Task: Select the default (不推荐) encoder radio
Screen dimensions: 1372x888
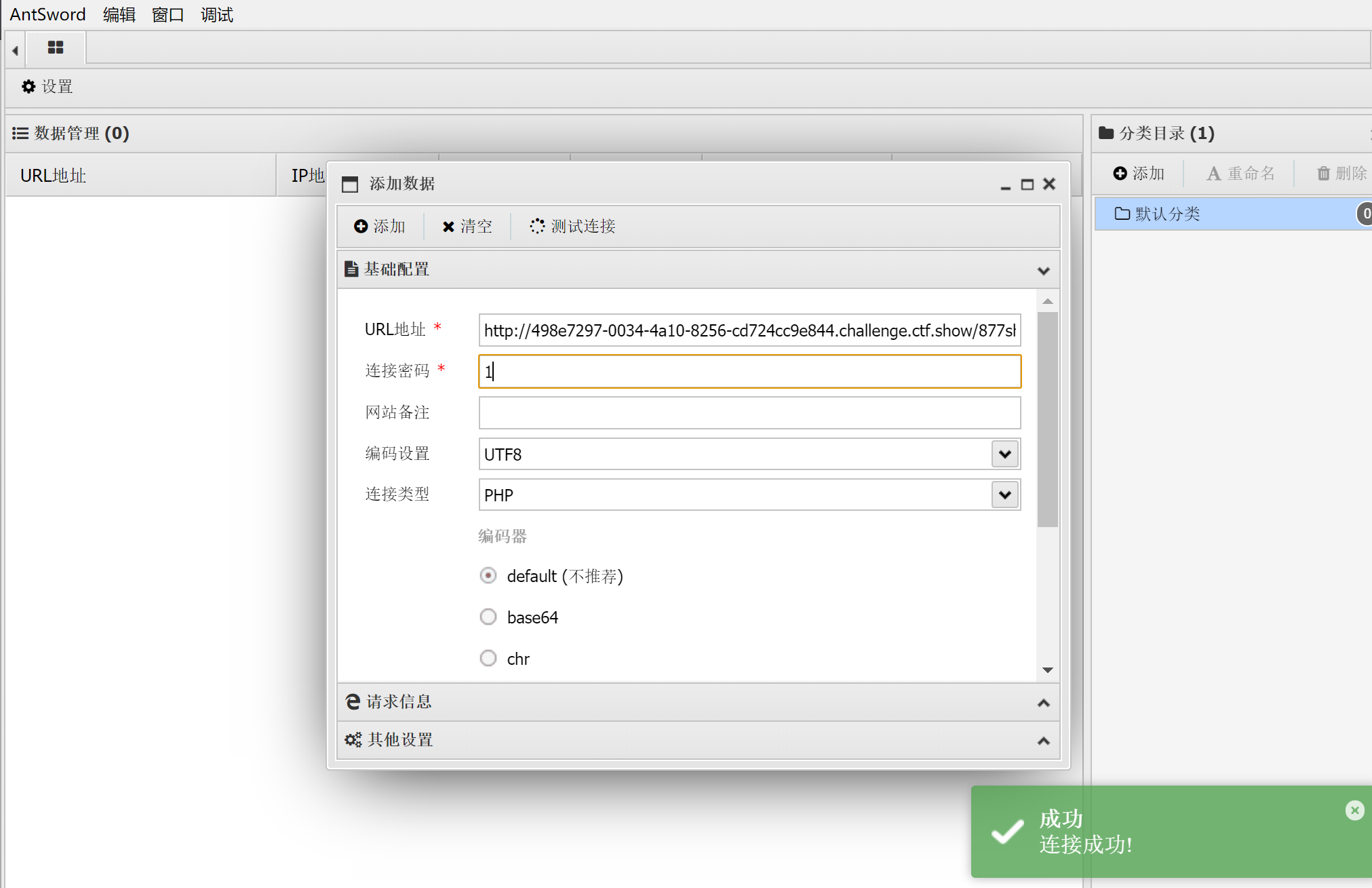Action: click(488, 576)
